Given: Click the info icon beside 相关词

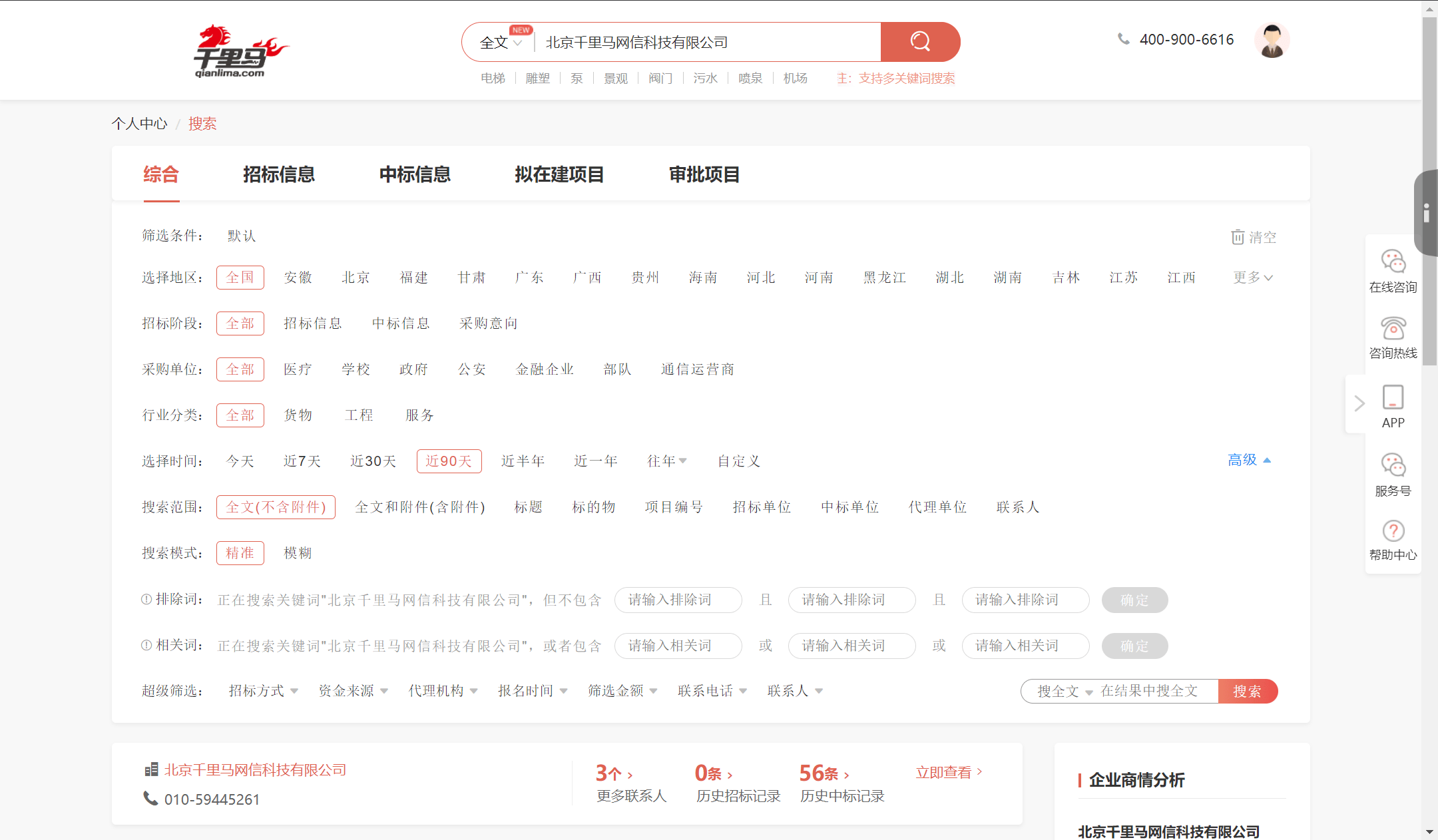Looking at the screenshot, I should point(146,645).
